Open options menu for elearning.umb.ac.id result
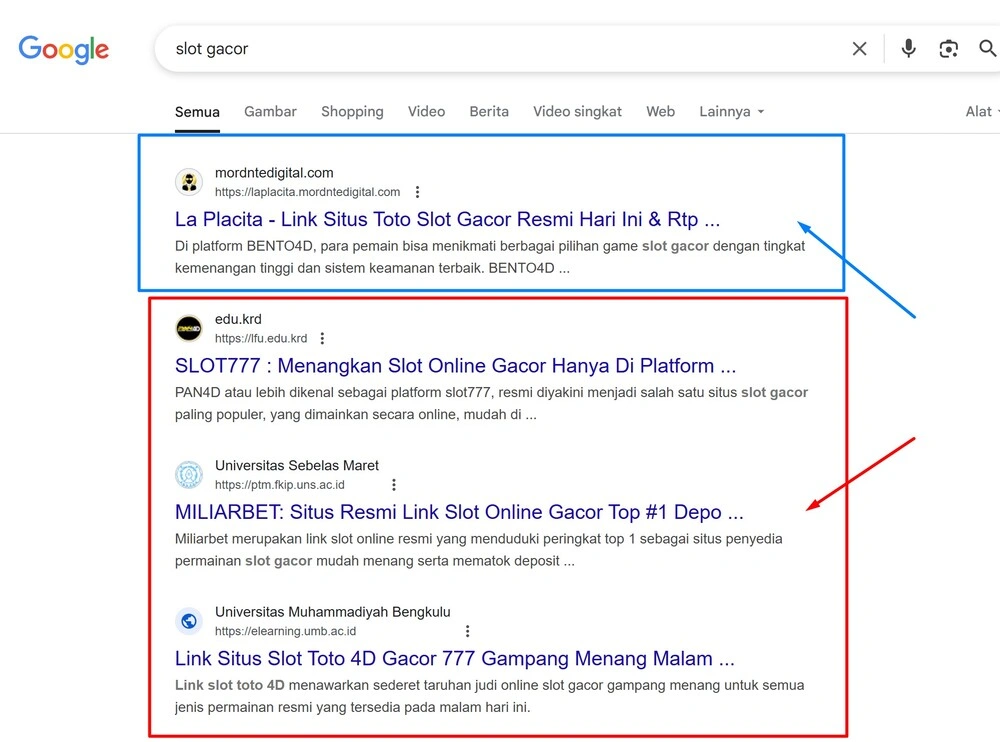 [467, 631]
